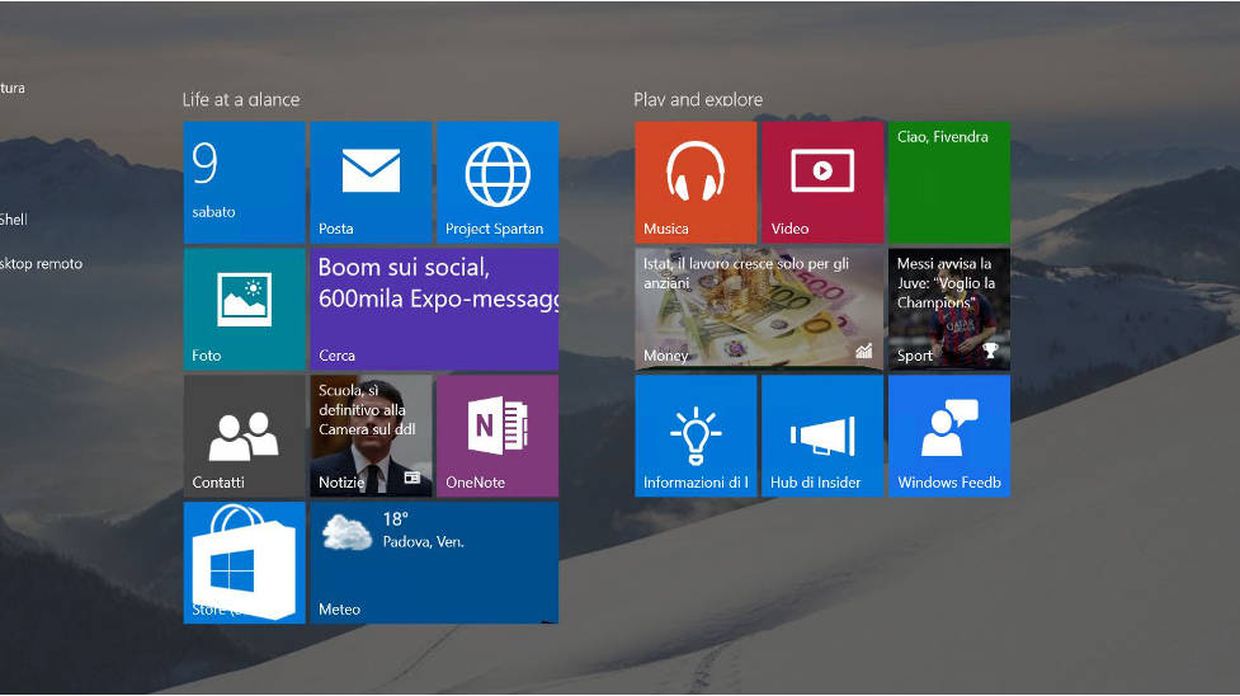
Task: Open the Foto tile
Action: click(x=244, y=309)
